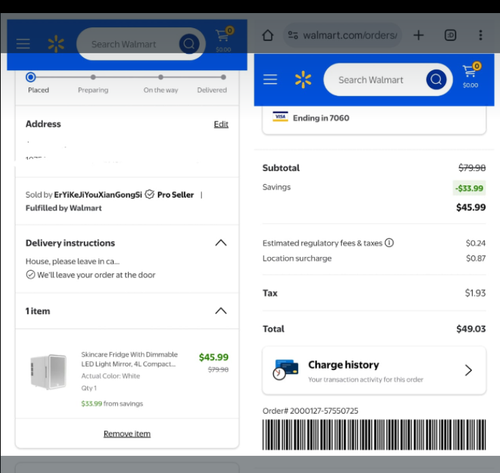Click Order# 2000127-57550725 text
Image resolution: width=500 pixels, height=473 pixels.
(x=310, y=411)
